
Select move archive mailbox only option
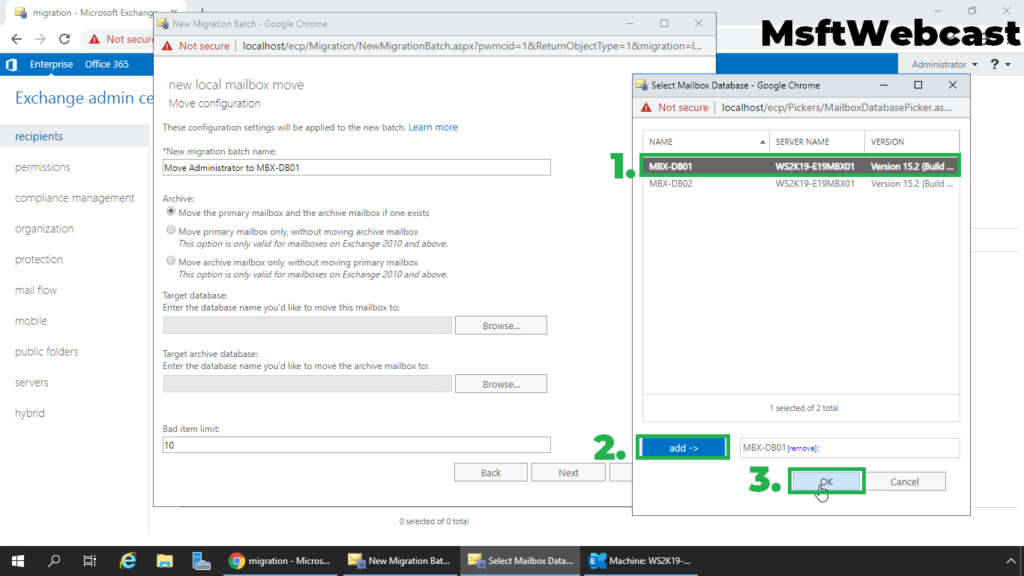coord(170,261)
